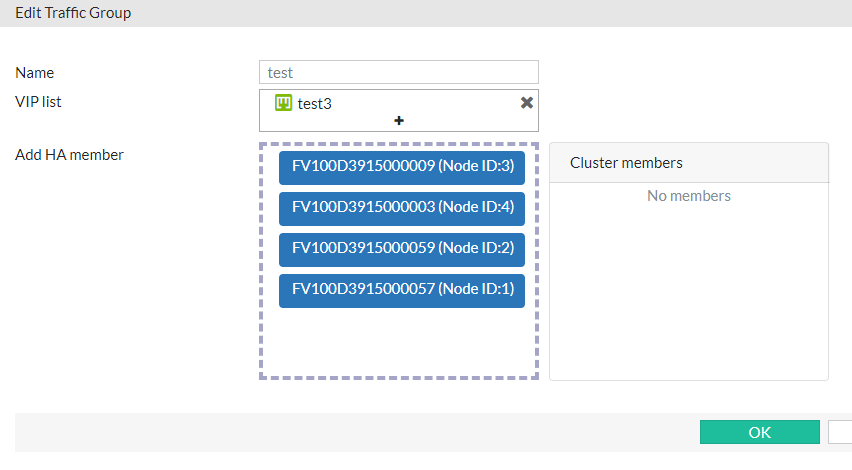Click the Cluster members panel header
This screenshot has width=852, height=470.
[688, 163]
